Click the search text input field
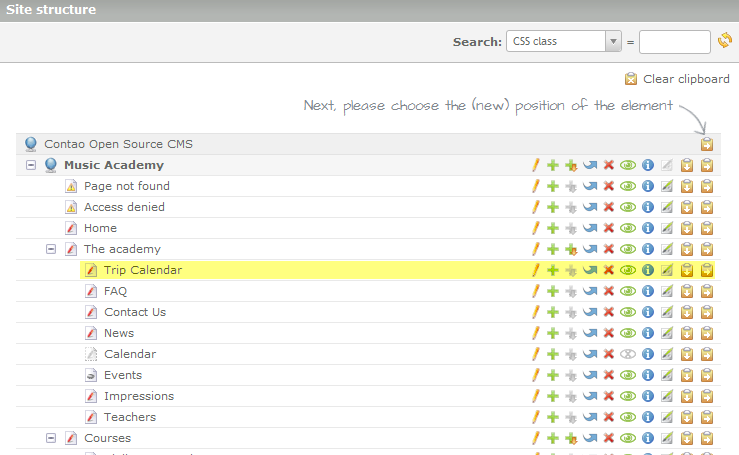 [x=674, y=41]
